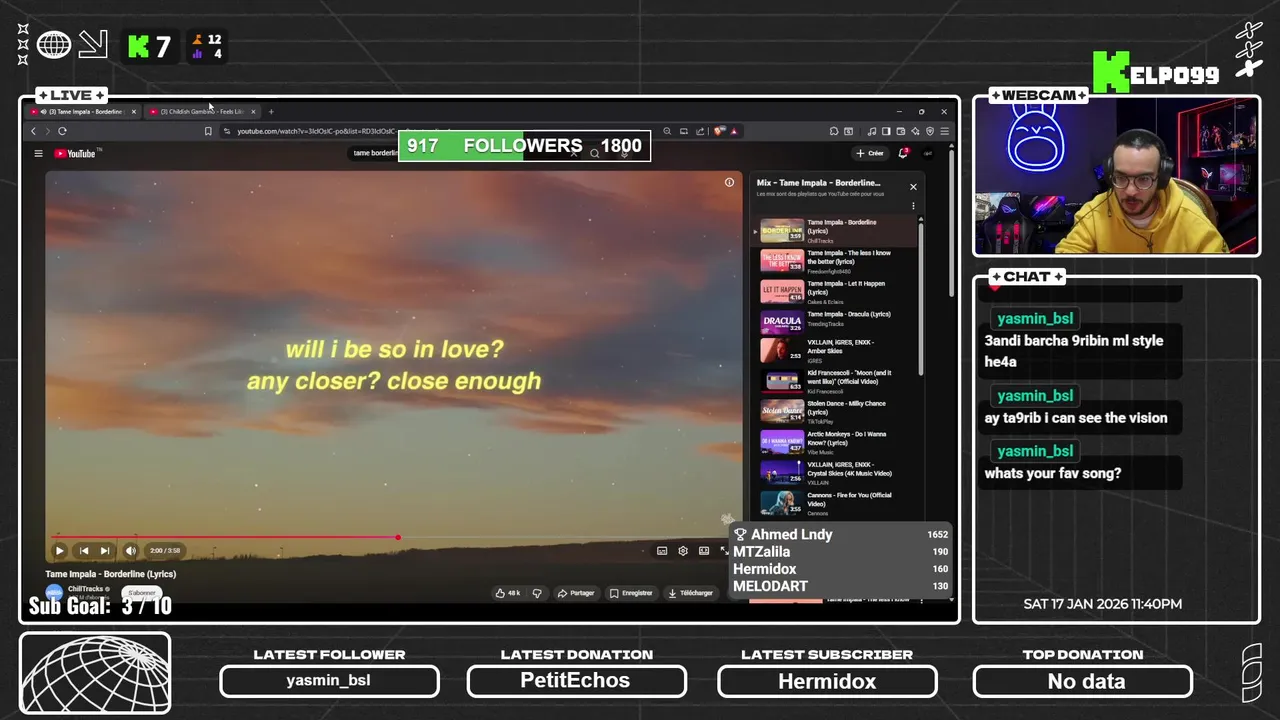Open the browser main hamburger menu
1280x720 pixels.
(x=944, y=131)
